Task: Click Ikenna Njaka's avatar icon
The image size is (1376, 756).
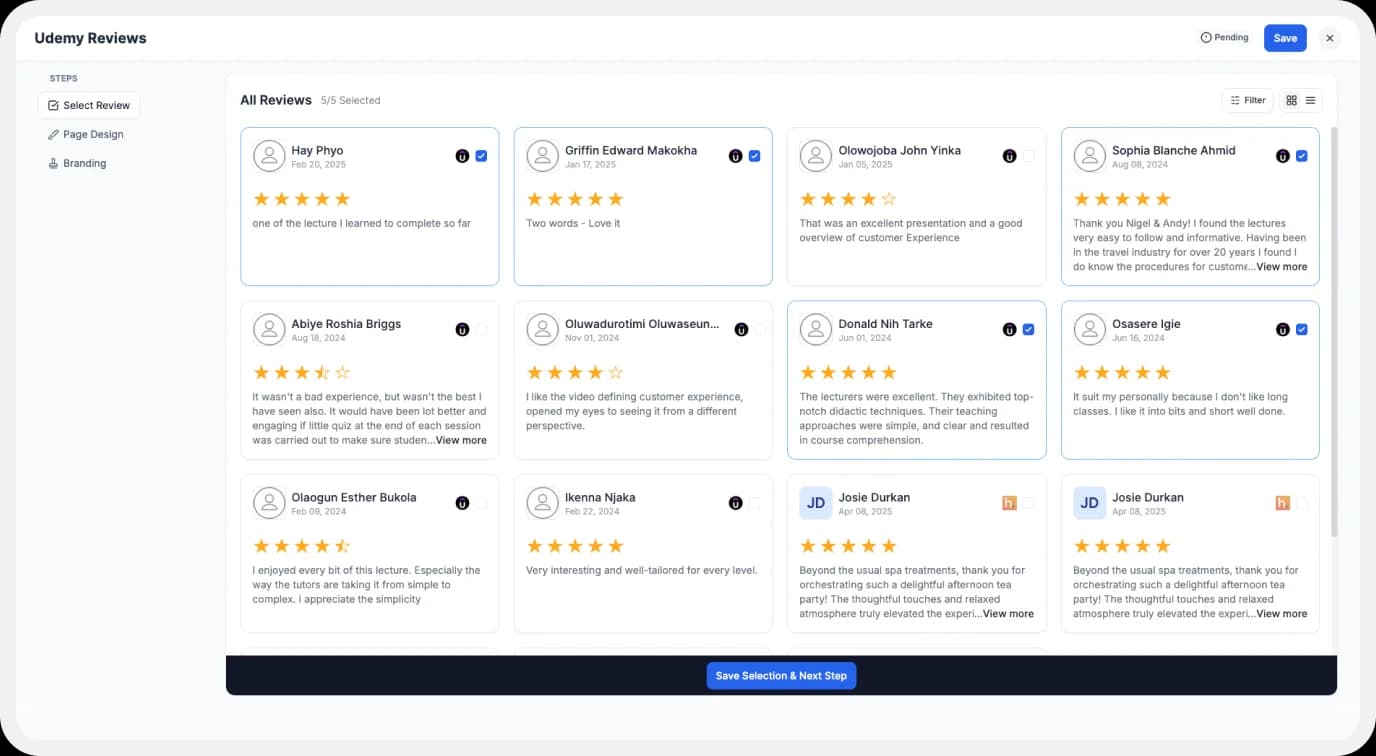Action: 542,503
